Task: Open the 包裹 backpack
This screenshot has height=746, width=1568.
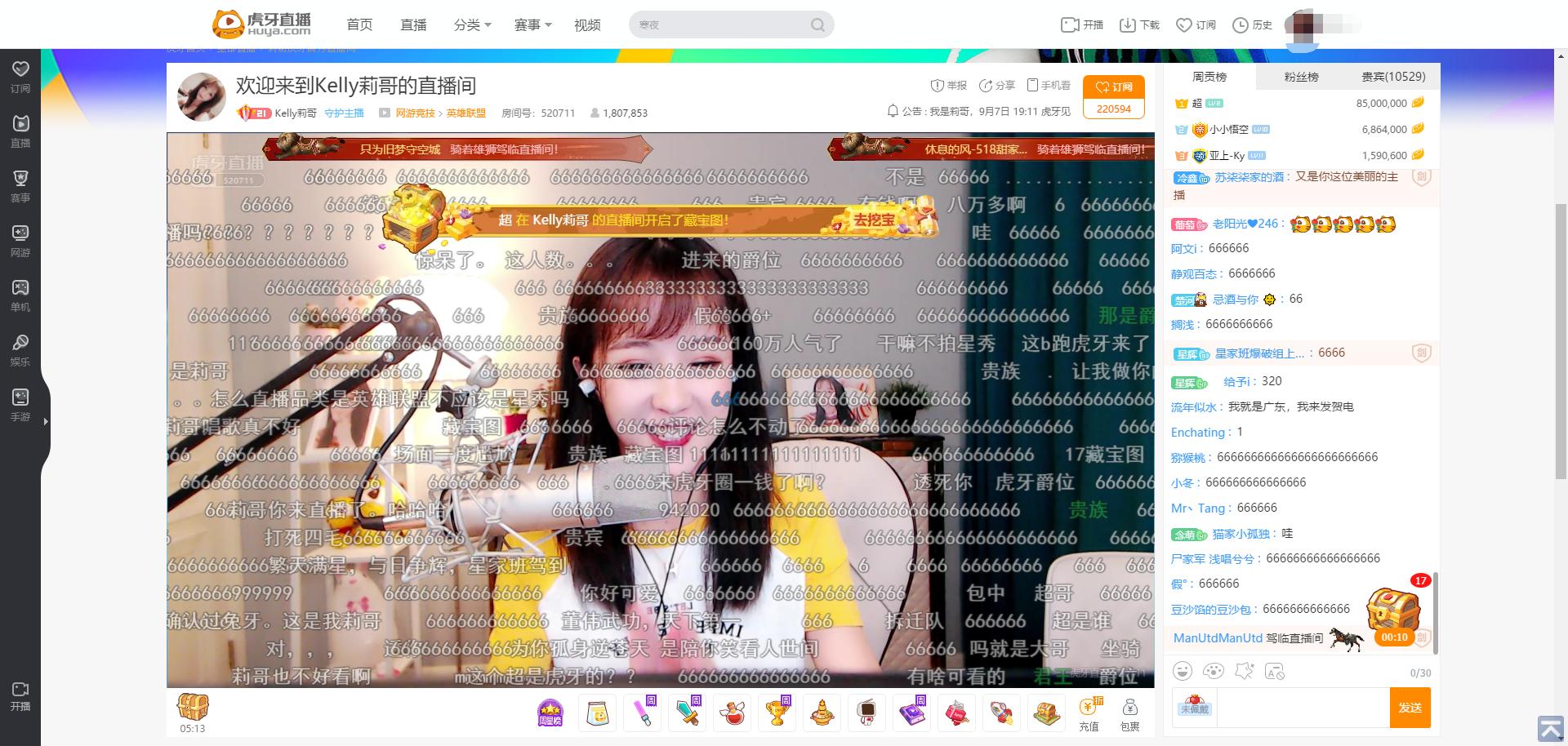Action: (x=1129, y=714)
